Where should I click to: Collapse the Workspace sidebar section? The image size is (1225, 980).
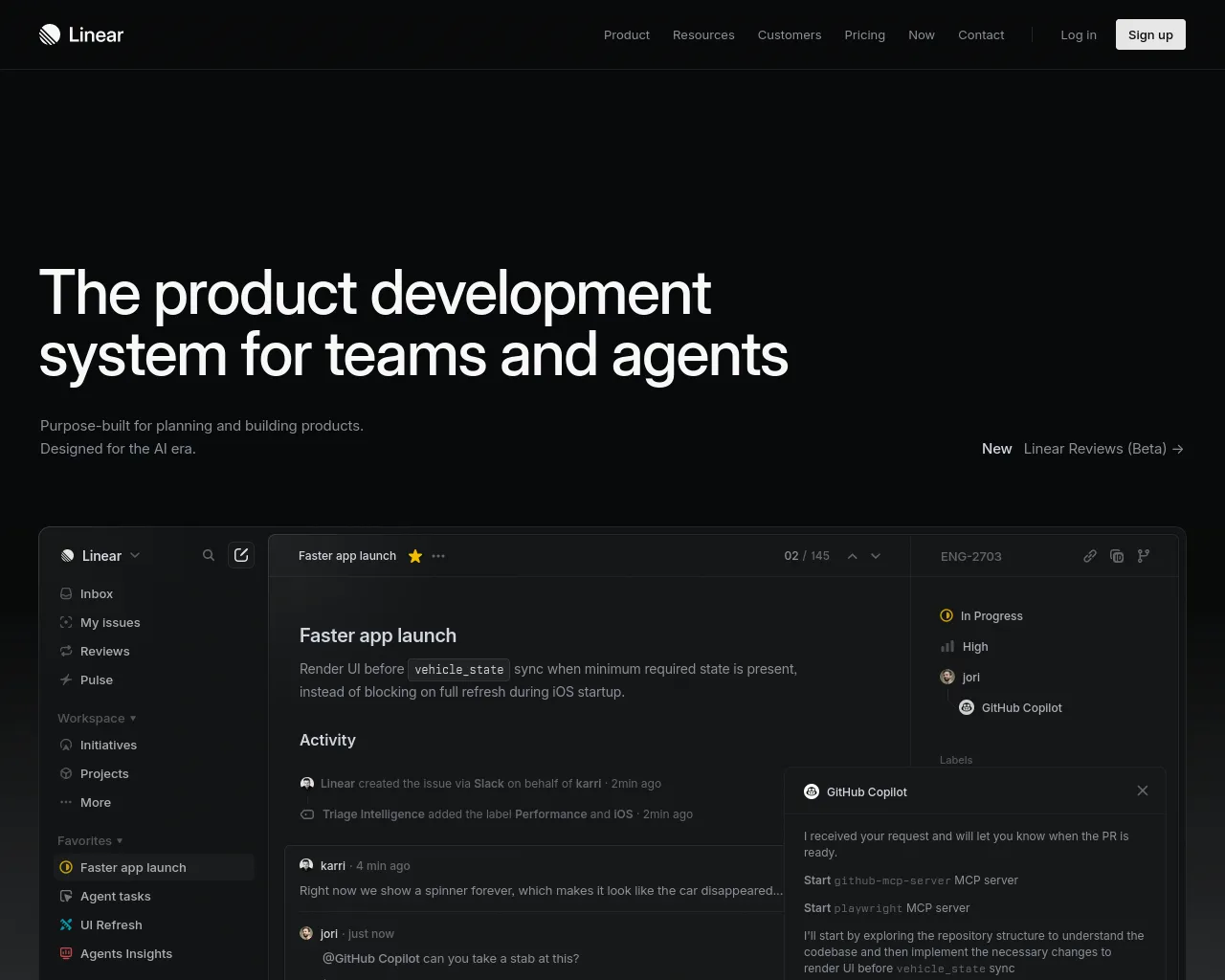point(97,719)
